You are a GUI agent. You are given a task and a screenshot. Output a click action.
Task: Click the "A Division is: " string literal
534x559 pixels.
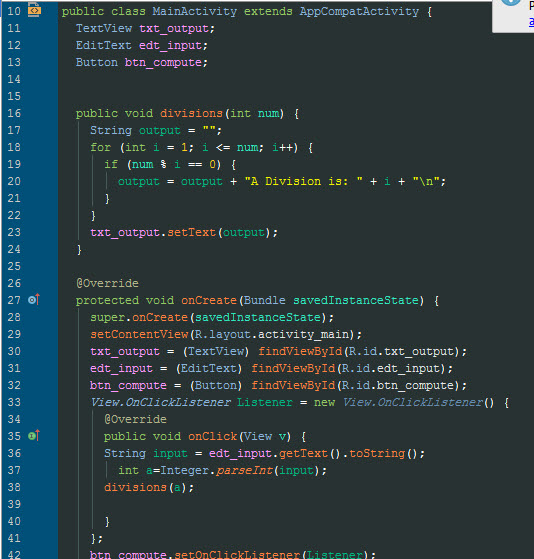click(x=303, y=181)
